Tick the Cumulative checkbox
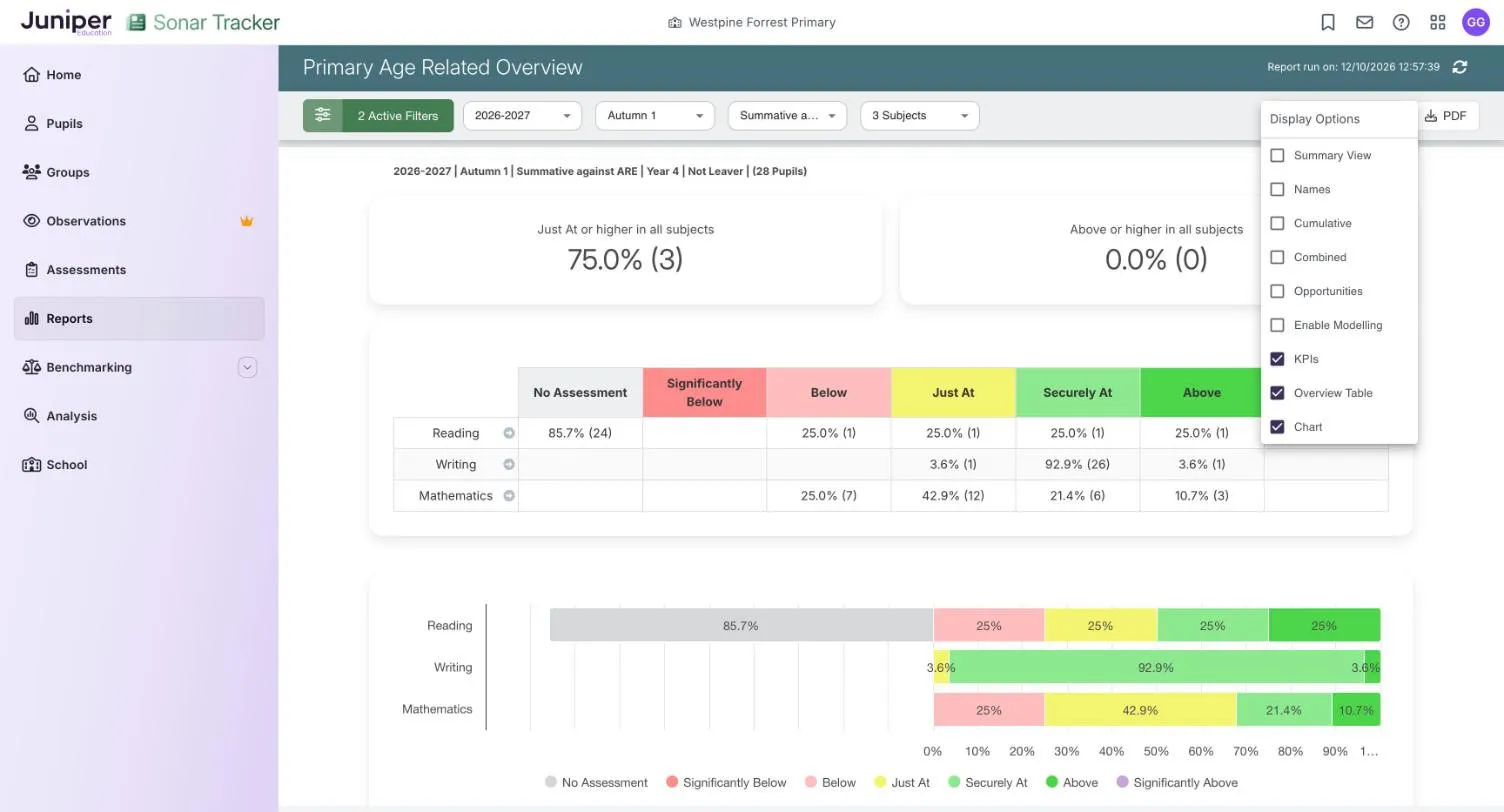1504x812 pixels. 1277,223
